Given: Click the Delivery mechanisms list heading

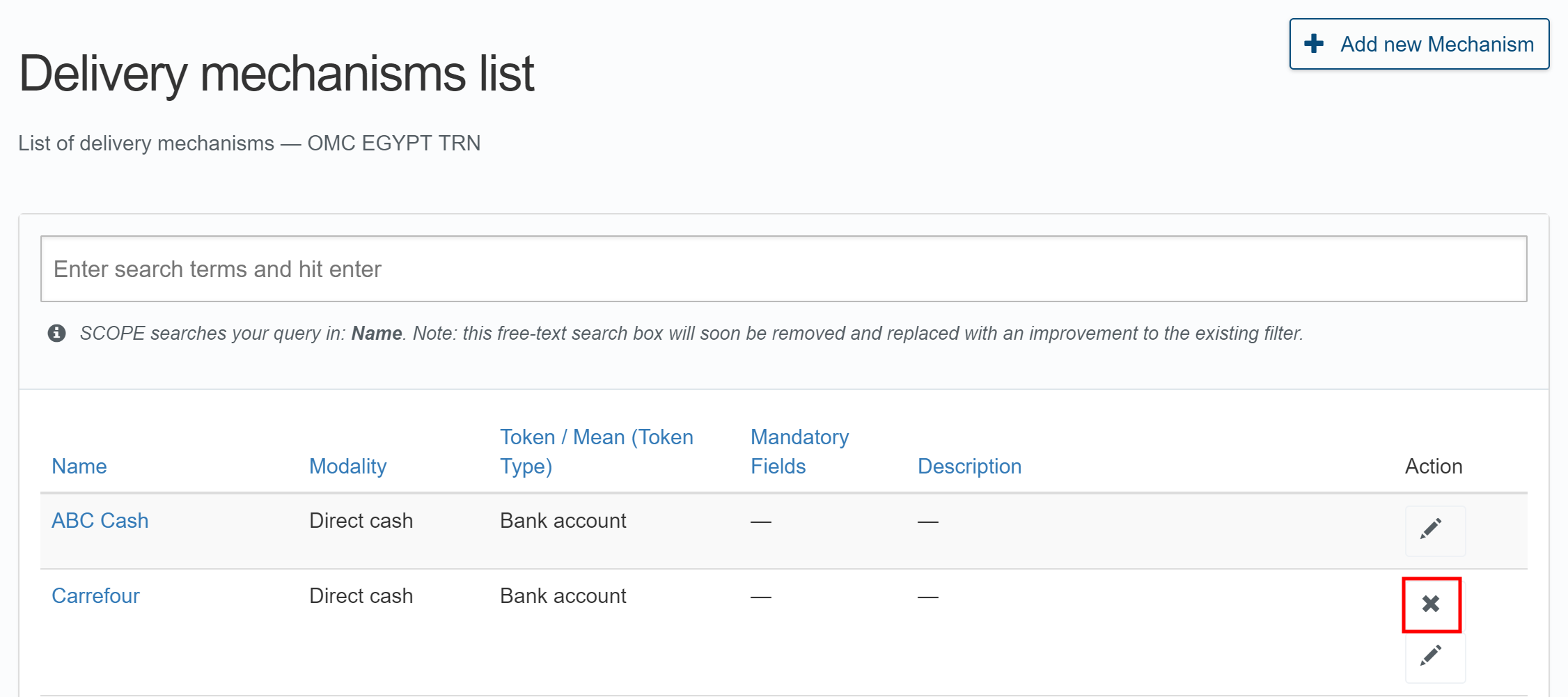Looking at the screenshot, I should pyautogui.click(x=276, y=74).
